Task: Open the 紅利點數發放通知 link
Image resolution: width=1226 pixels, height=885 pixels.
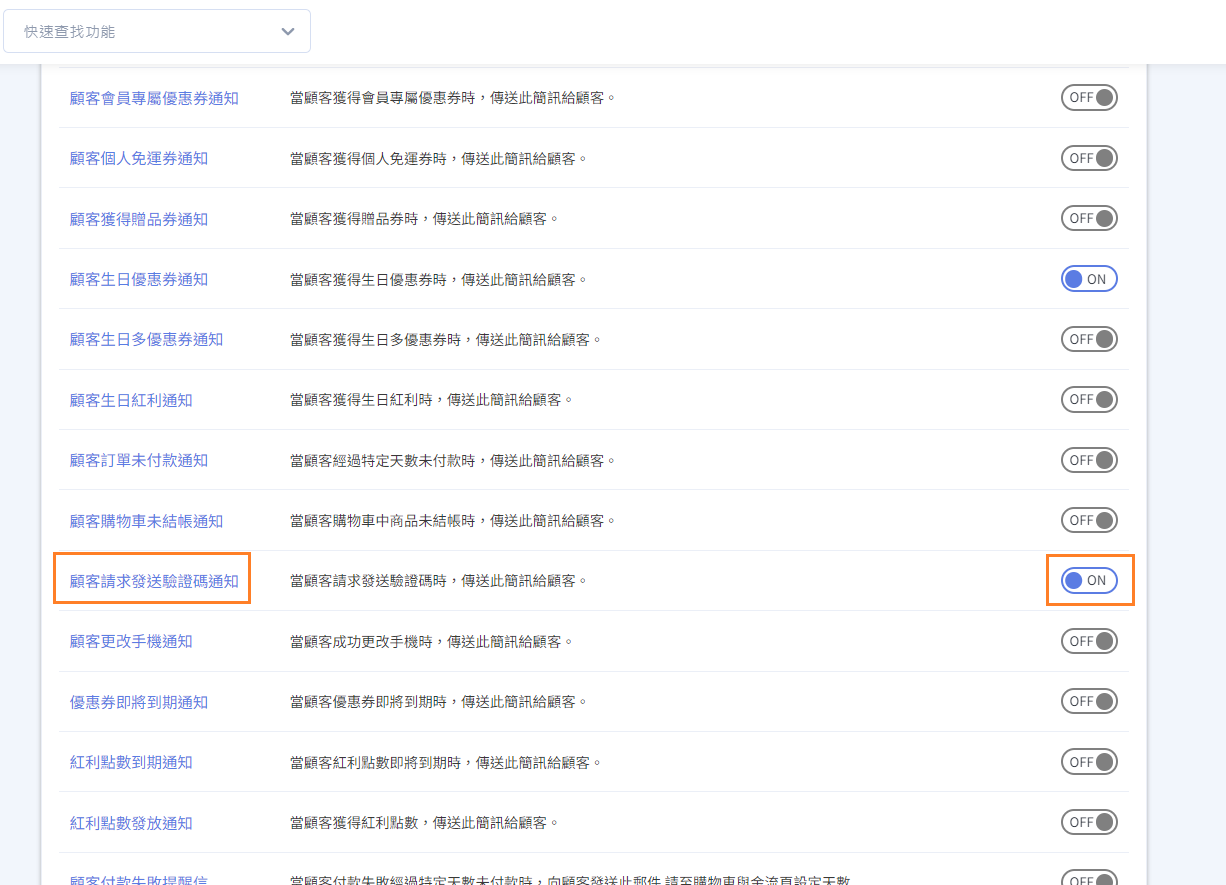Action: click(x=131, y=823)
